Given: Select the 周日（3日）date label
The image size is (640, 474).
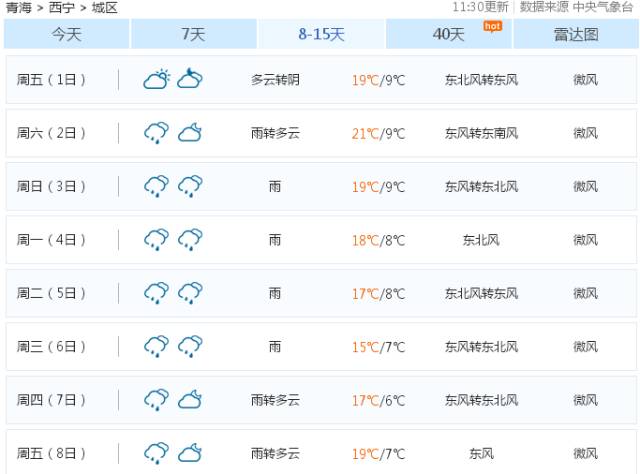Looking at the screenshot, I should click(x=51, y=187).
